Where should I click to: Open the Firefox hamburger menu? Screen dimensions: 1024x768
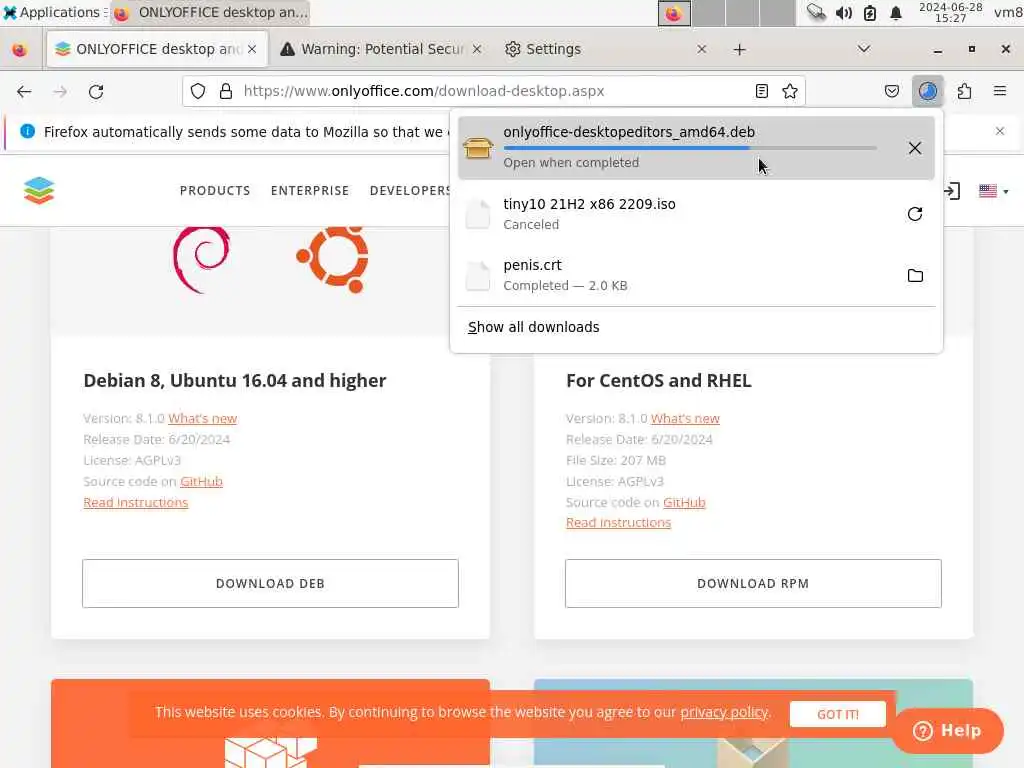[1000, 91]
